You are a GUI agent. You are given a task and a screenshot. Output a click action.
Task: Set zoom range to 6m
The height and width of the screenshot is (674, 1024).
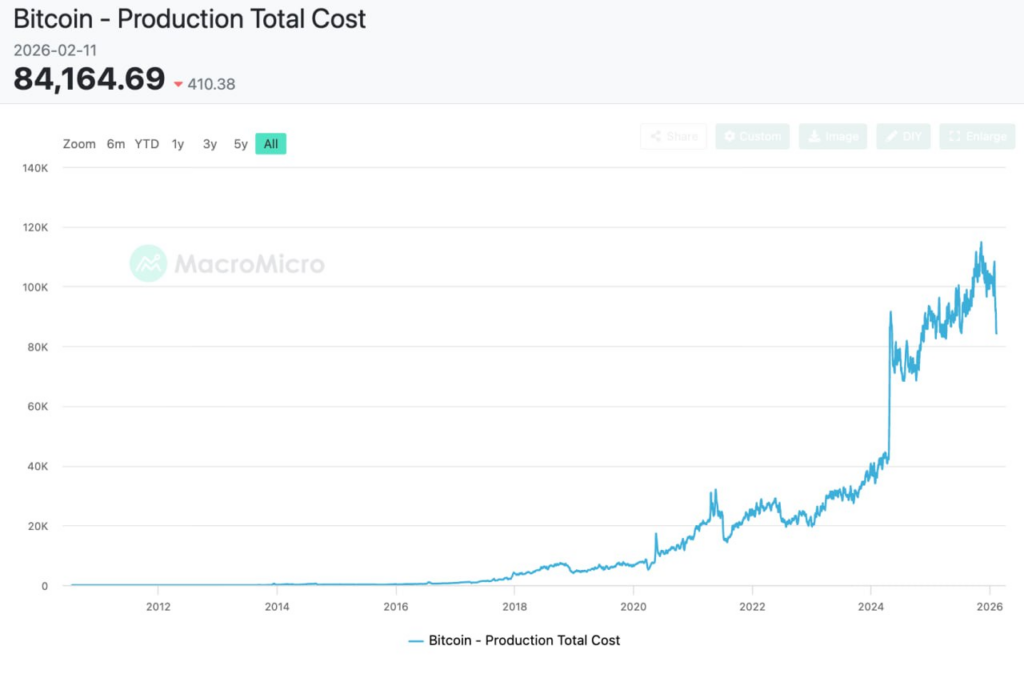116,144
